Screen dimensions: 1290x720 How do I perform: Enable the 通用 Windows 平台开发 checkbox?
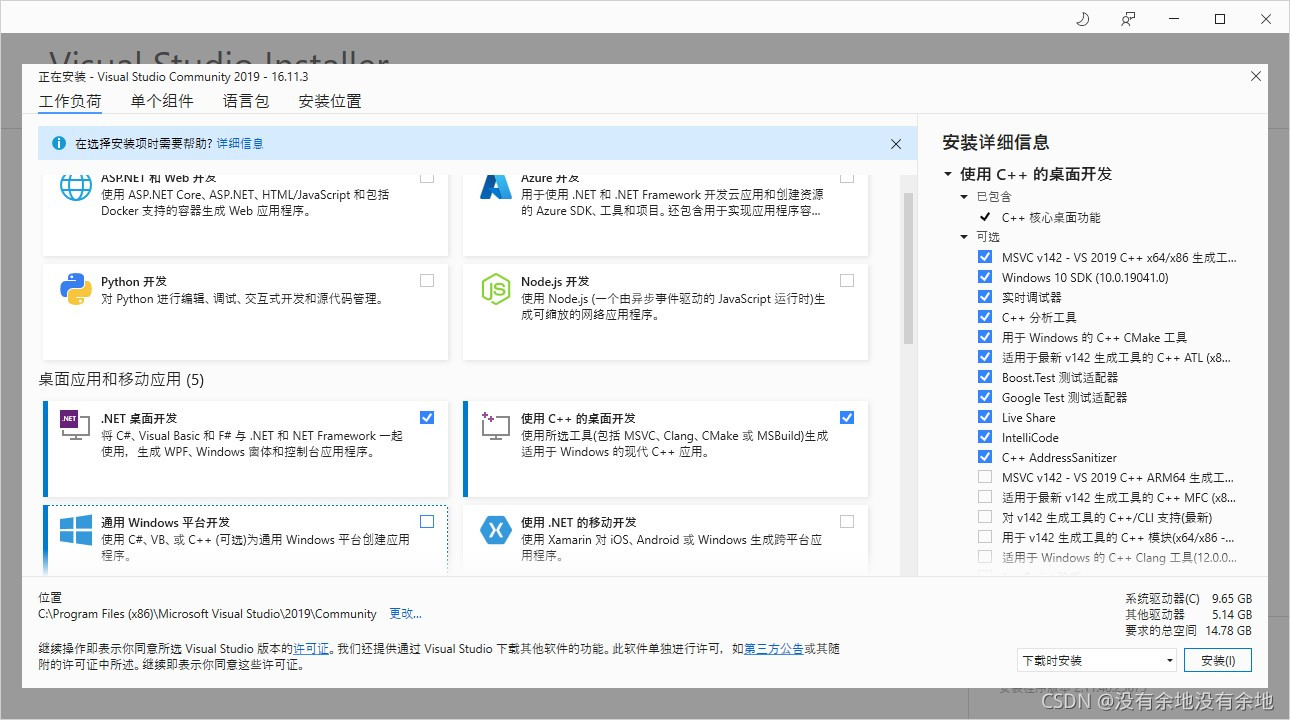coord(427,521)
